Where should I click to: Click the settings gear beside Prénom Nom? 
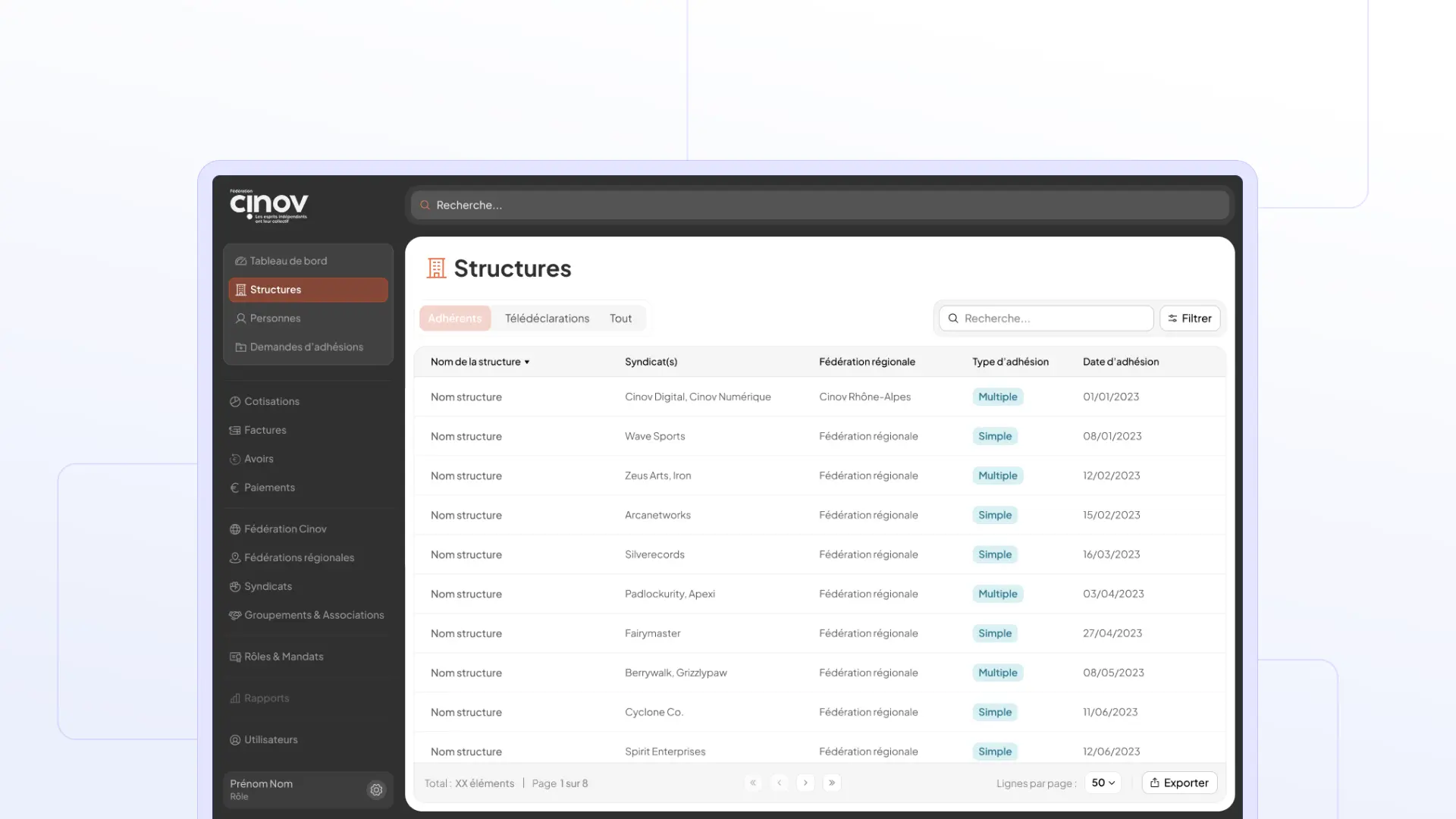point(376,790)
